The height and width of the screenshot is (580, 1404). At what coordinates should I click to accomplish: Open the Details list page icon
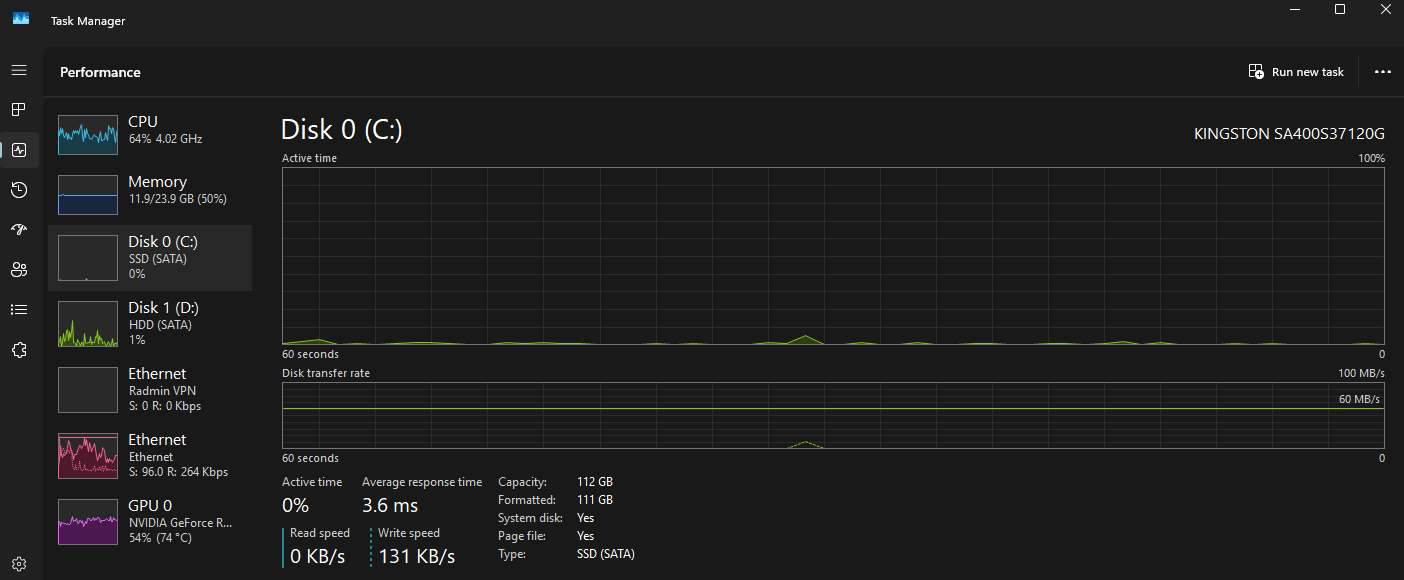[x=19, y=310]
